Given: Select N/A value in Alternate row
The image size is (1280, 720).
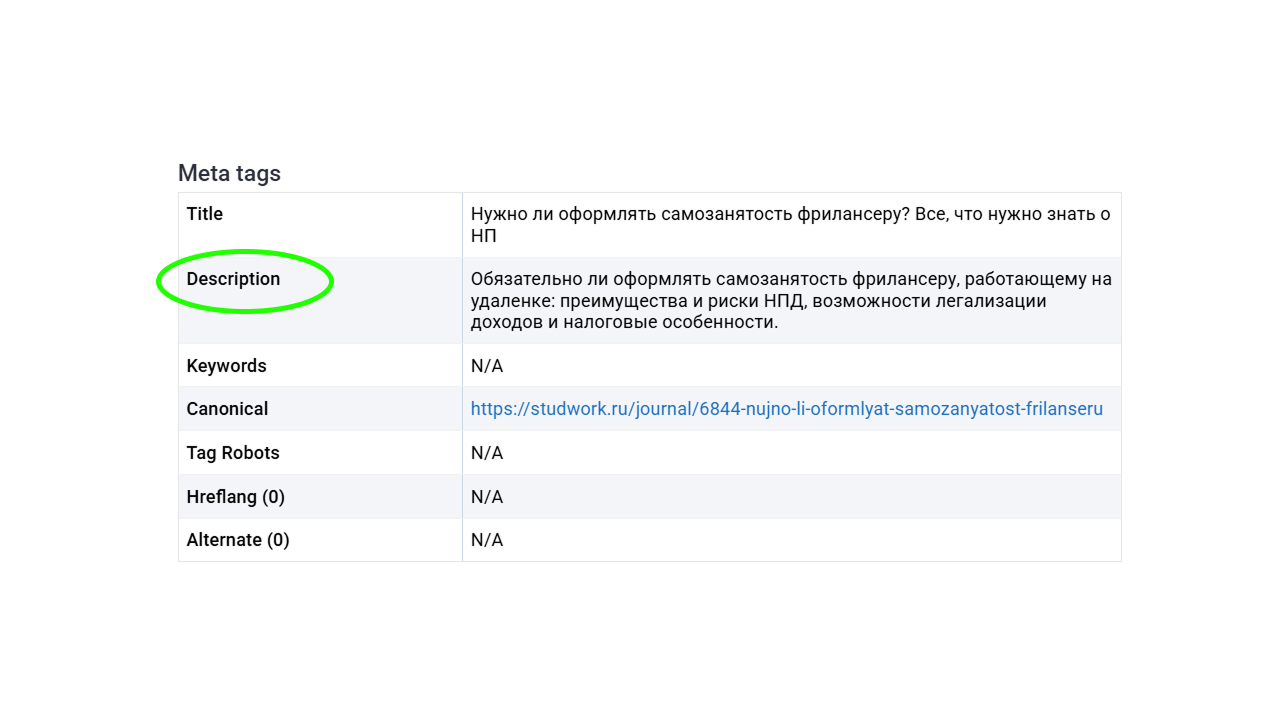Looking at the screenshot, I should (x=487, y=540).
